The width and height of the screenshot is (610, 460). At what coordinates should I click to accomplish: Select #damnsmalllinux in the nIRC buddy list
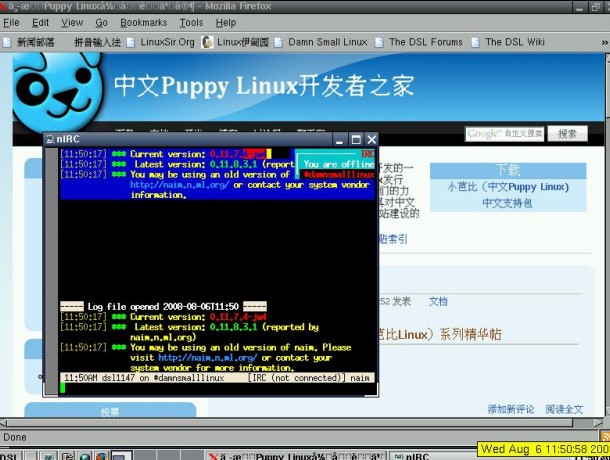(x=338, y=174)
